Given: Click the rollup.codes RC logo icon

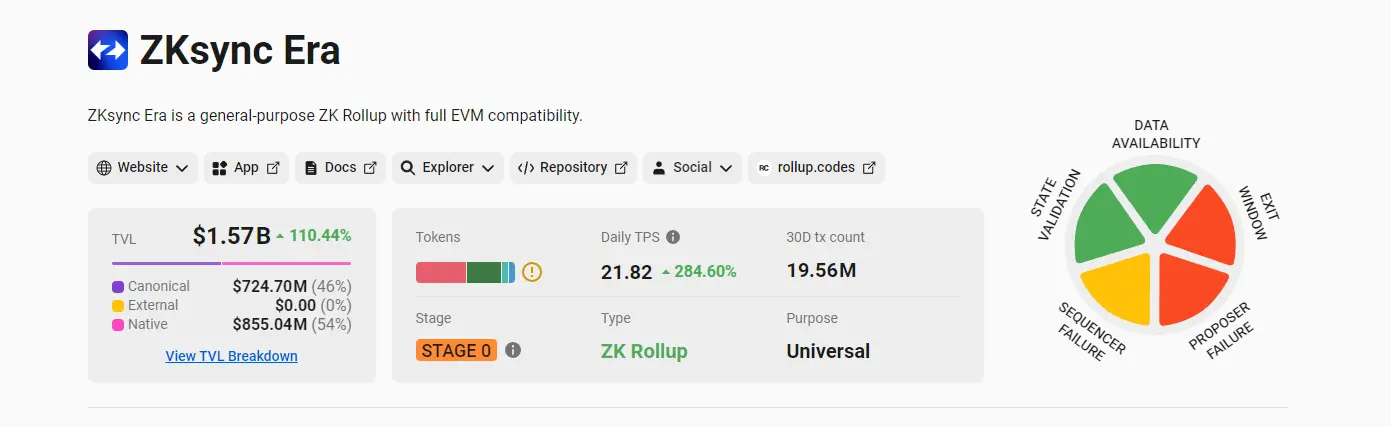Looking at the screenshot, I should [x=764, y=168].
